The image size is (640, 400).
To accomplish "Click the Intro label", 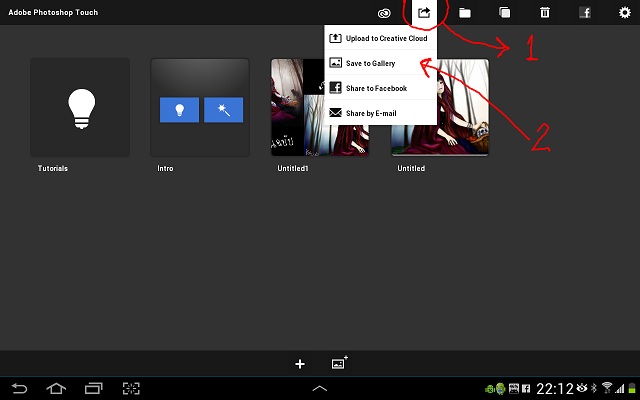I will 165,168.
